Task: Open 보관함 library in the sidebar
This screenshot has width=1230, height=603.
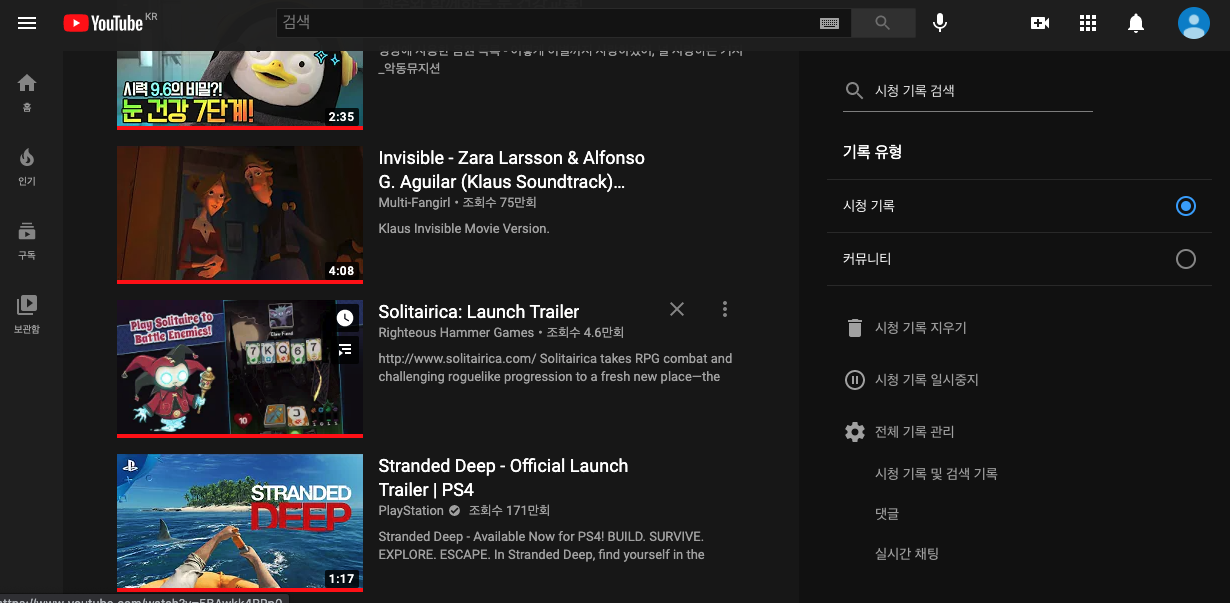Action: (27, 314)
